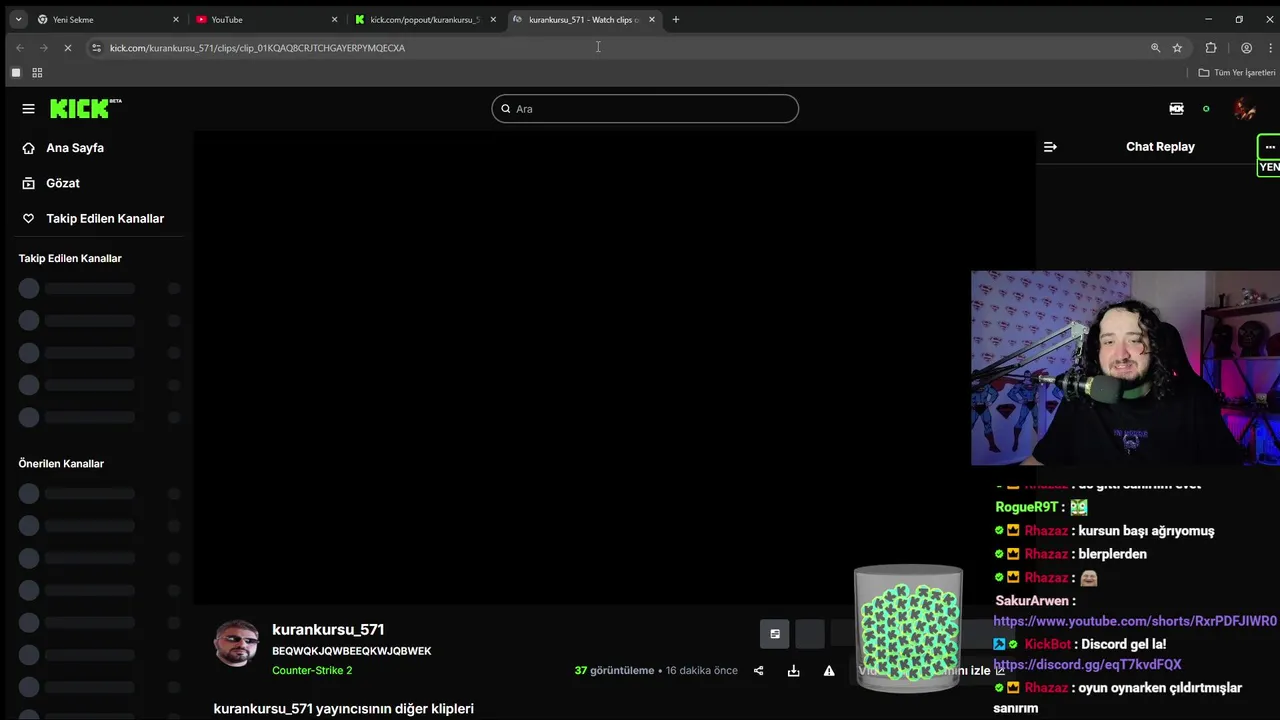Bookmark this page with star icon
The height and width of the screenshot is (720, 1280).
(1177, 48)
